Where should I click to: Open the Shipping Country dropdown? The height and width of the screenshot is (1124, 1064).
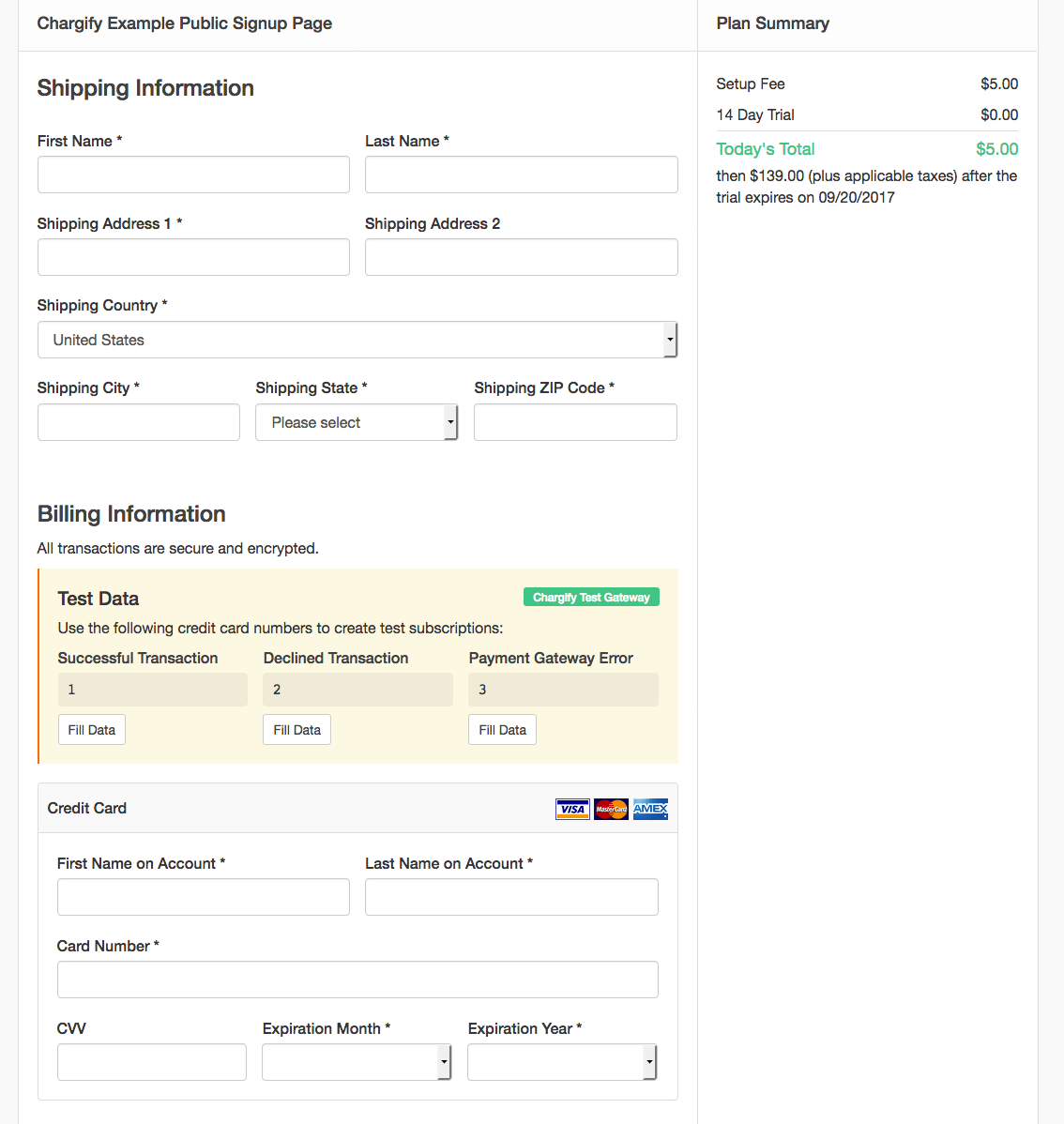[357, 340]
